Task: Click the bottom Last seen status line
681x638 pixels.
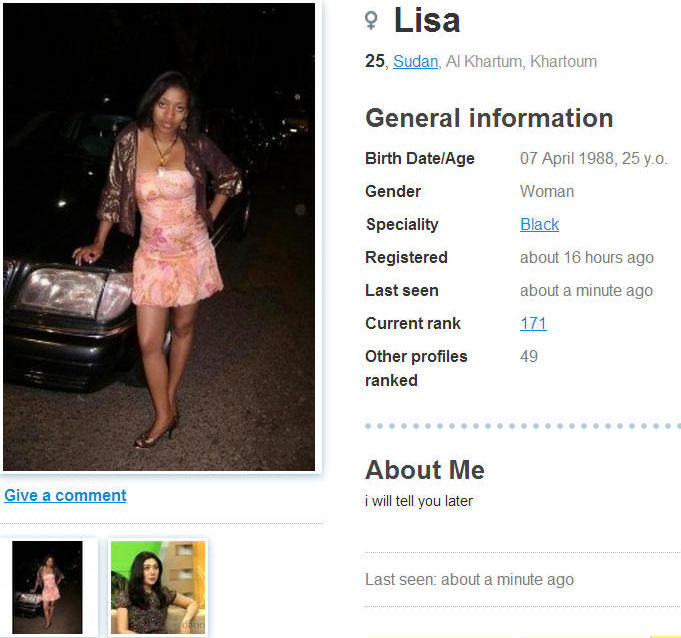Action: pyautogui.click(x=469, y=579)
